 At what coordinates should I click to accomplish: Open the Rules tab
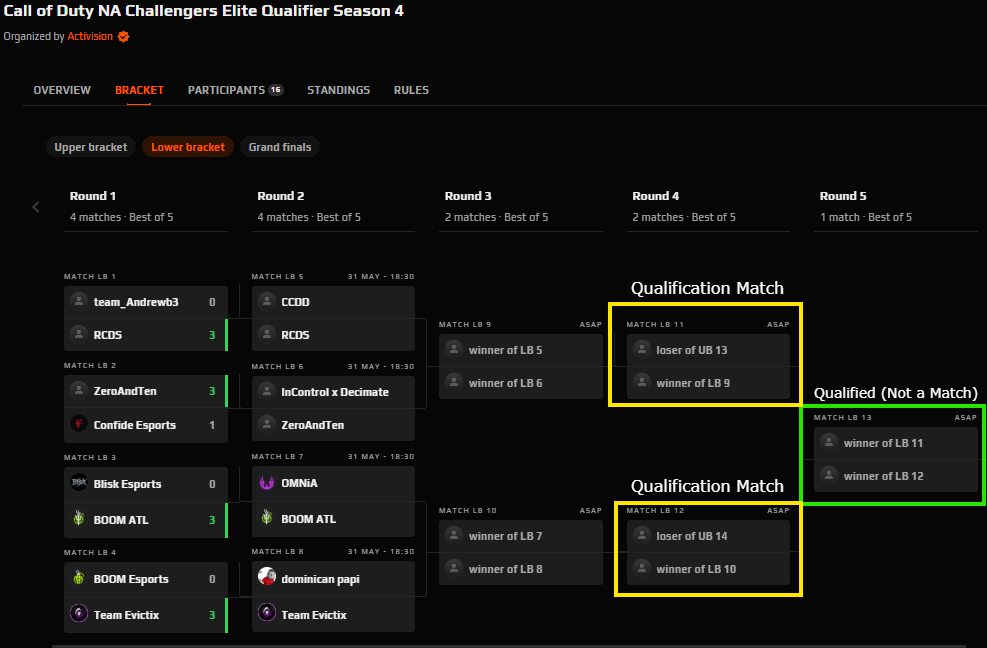[x=411, y=90]
